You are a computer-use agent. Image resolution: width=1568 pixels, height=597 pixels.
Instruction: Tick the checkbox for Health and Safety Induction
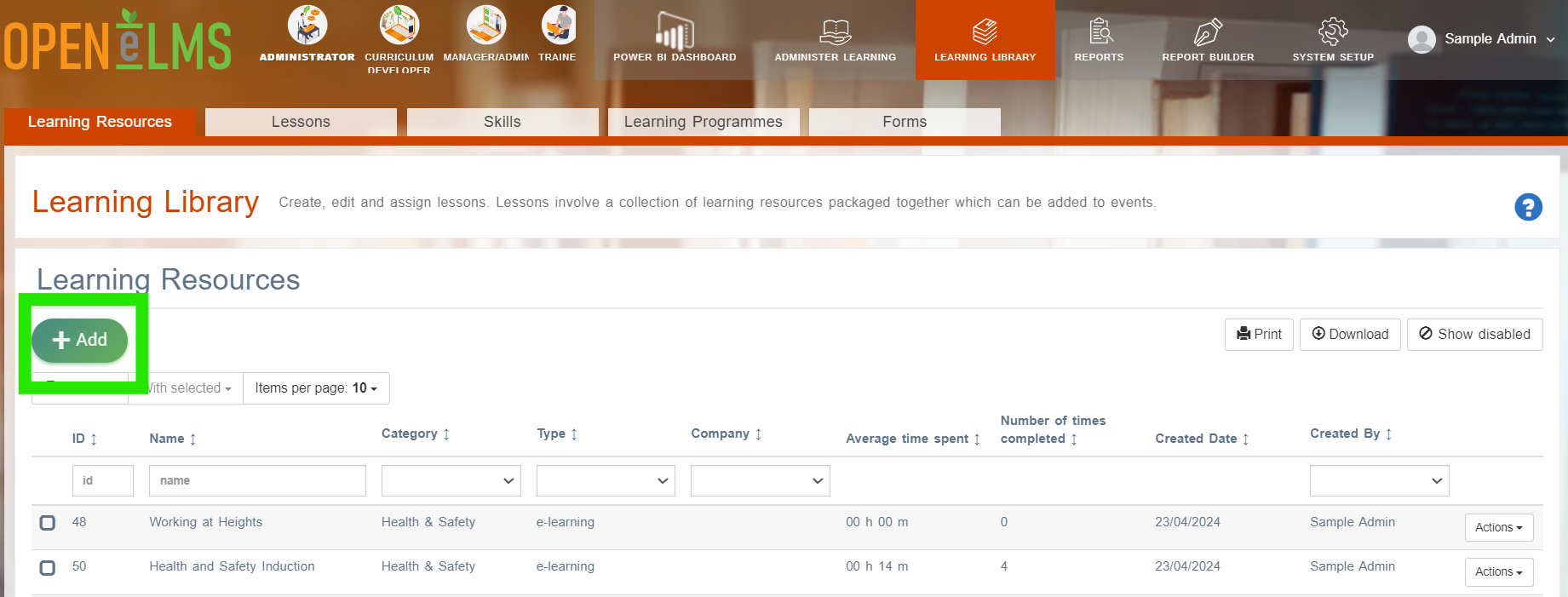(48, 567)
